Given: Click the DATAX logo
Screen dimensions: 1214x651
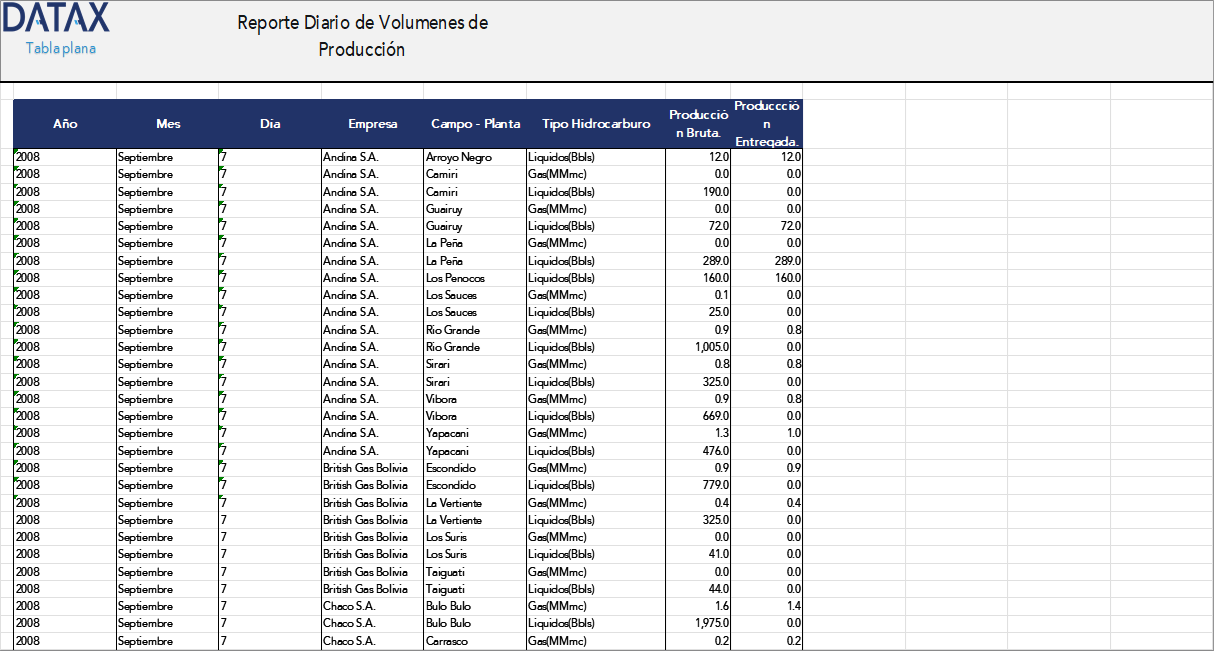Looking at the screenshot, I should tap(57, 19).
